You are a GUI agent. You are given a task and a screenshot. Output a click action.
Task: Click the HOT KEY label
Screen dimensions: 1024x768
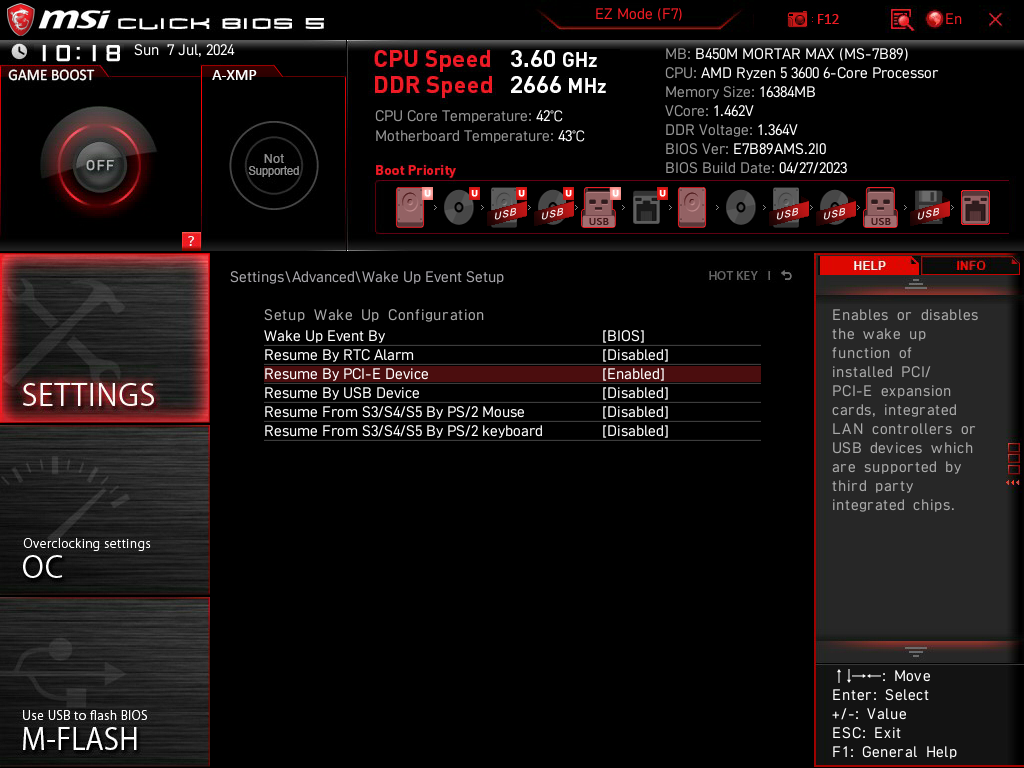pyautogui.click(x=733, y=276)
